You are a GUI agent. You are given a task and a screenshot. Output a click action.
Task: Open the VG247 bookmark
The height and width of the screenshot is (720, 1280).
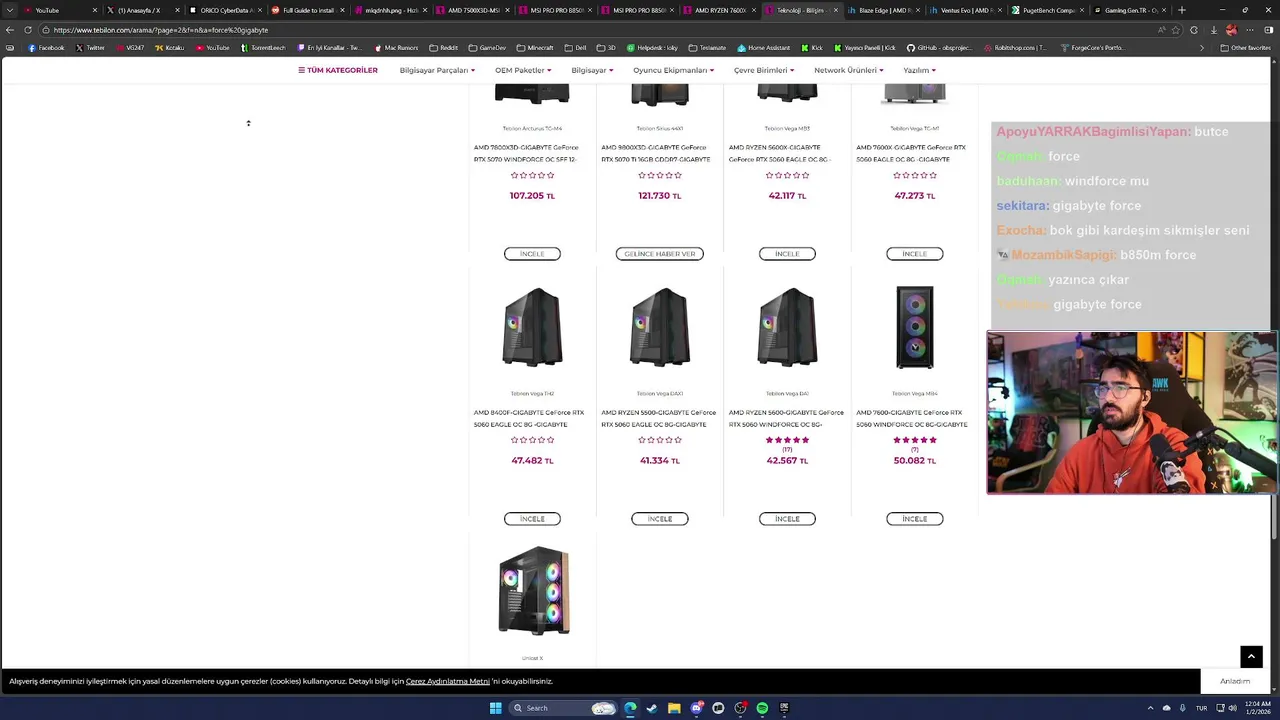point(130,48)
